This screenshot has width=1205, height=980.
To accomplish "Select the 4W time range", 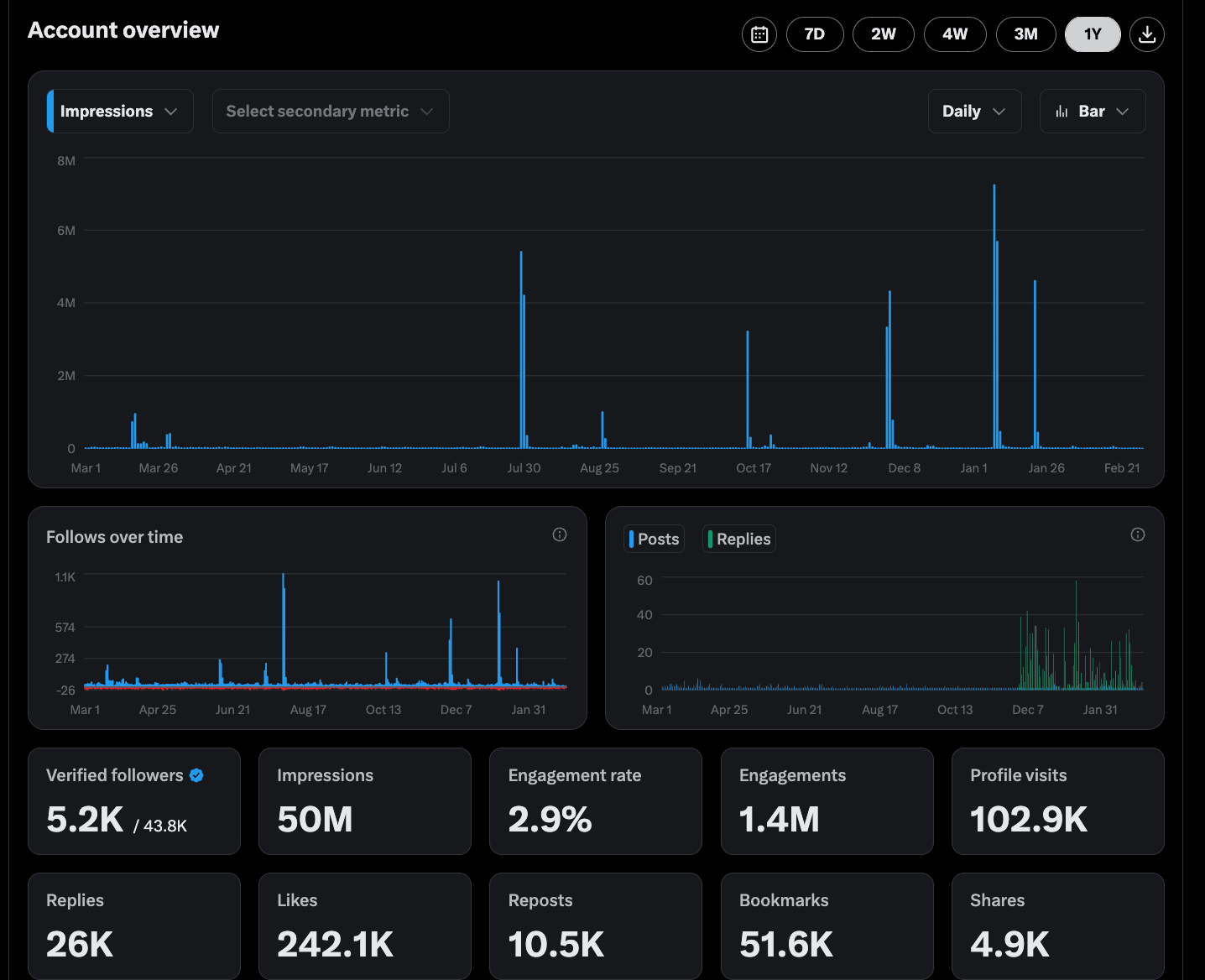I will point(955,34).
